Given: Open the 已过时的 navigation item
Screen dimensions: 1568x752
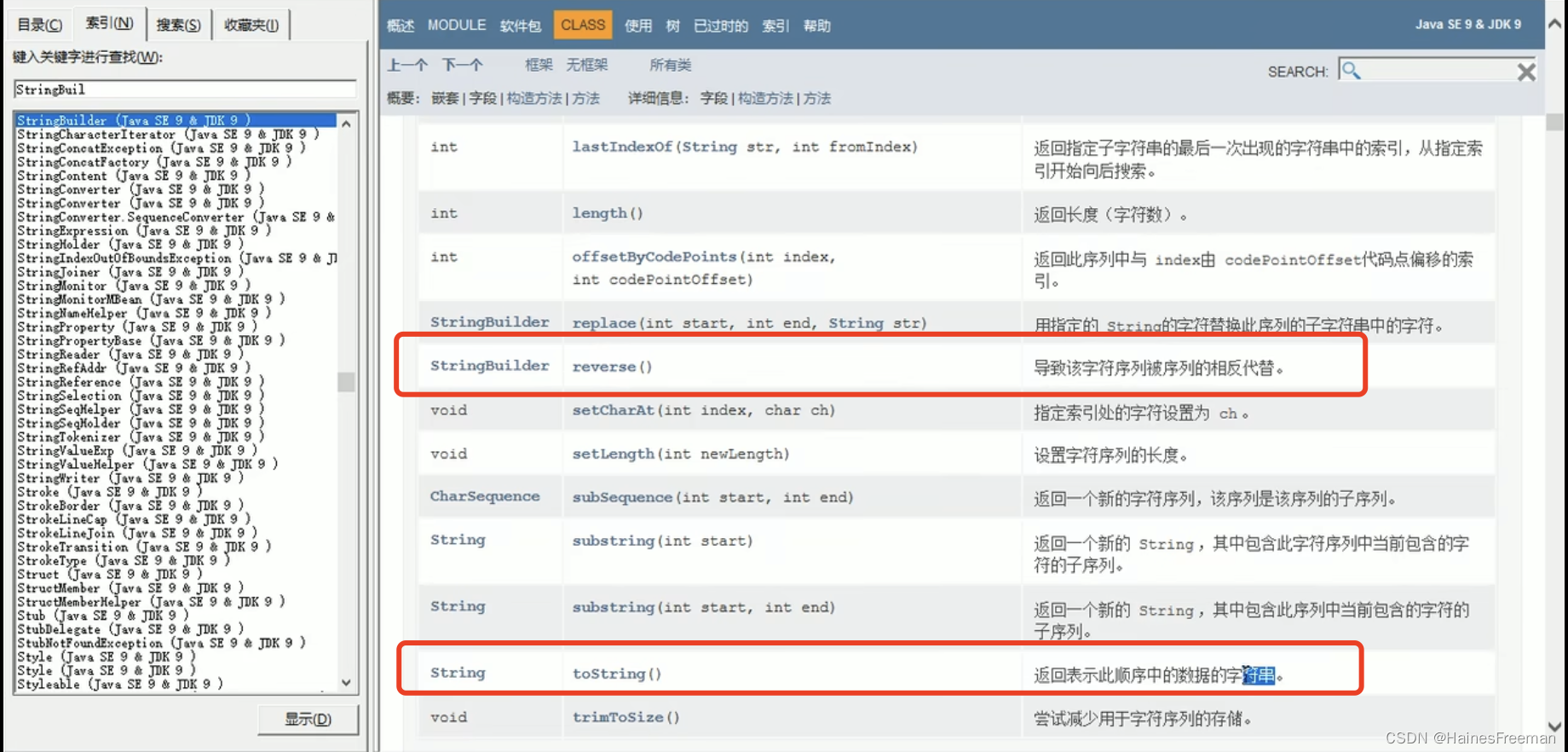Looking at the screenshot, I should [721, 26].
